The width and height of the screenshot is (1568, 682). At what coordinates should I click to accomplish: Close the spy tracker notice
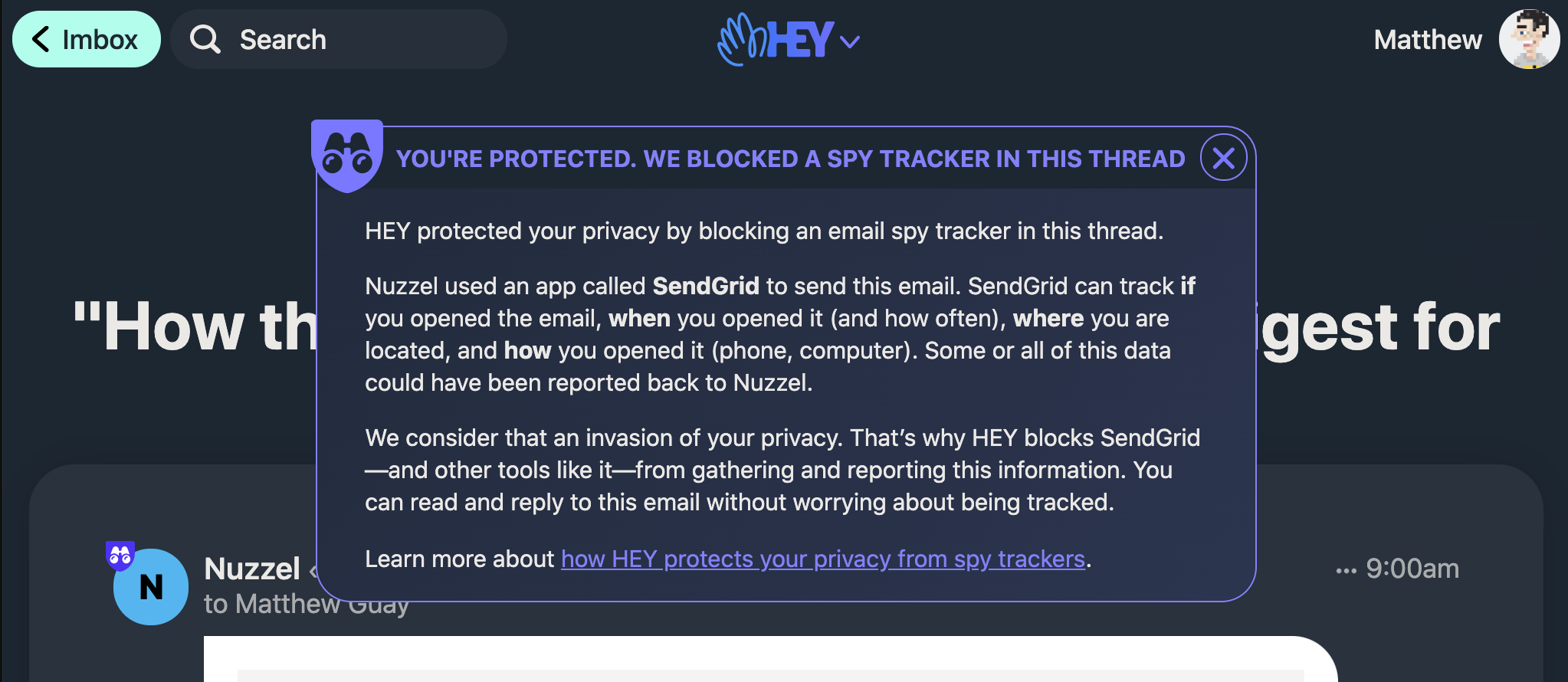point(1223,158)
